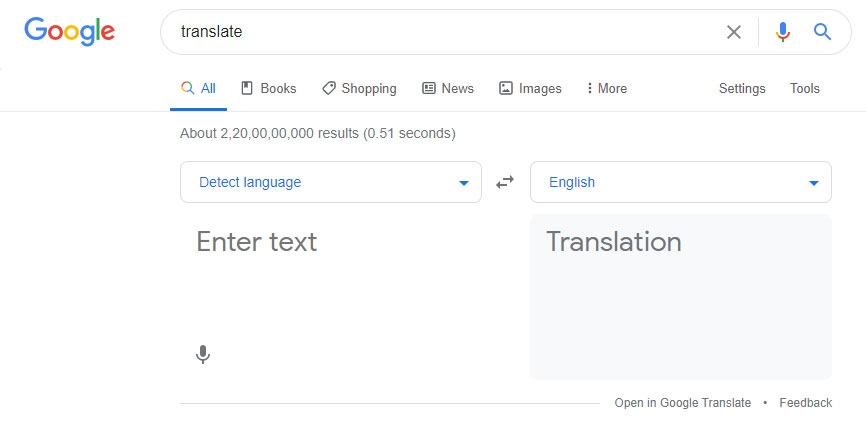Image resolution: width=866 pixels, height=427 pixels.
Task: Click the three-dot More icon
Action: click(590, 88)
